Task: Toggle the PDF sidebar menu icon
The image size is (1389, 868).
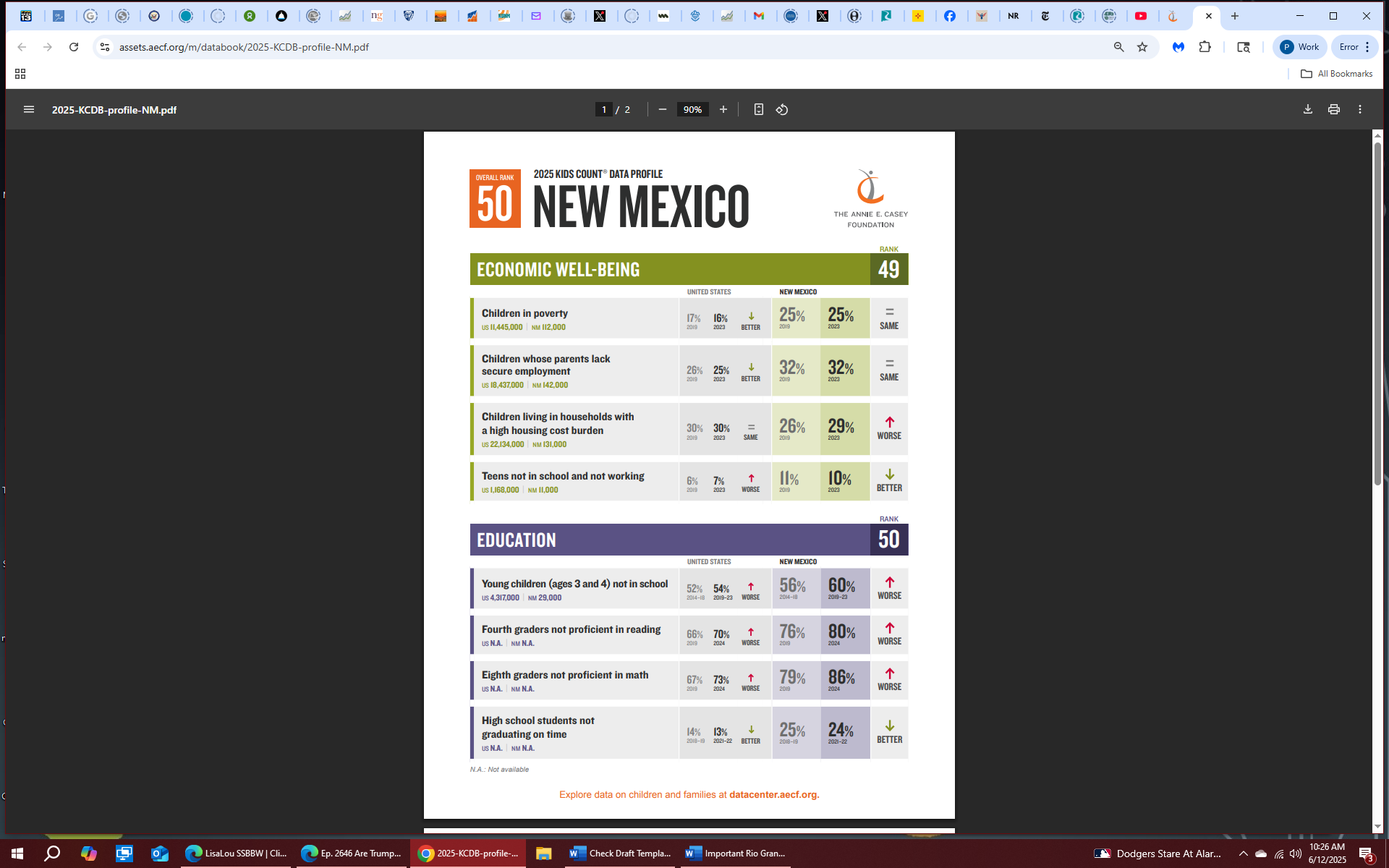Action: [x=29, y=109]
